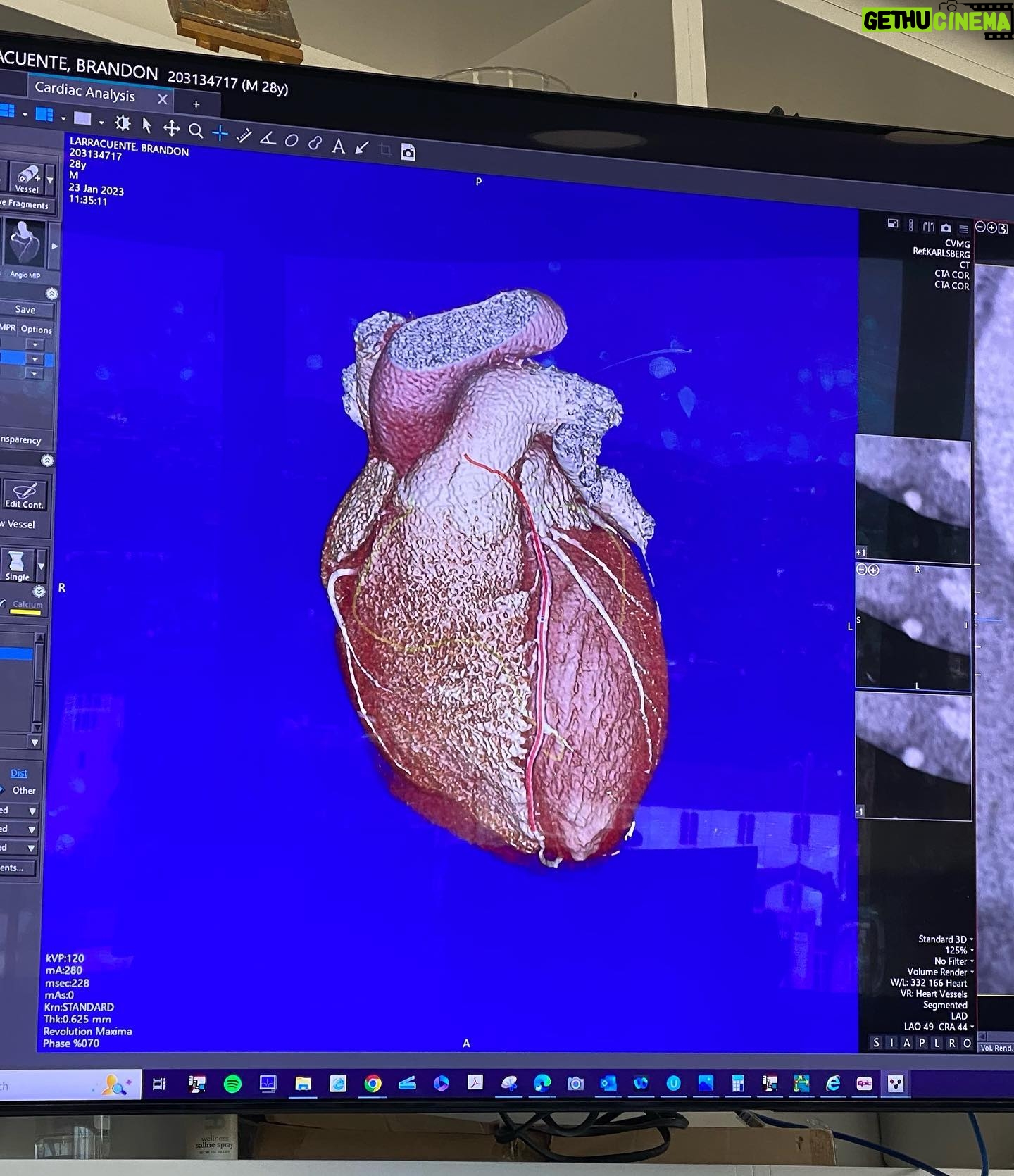Click the Single vessel view icon
This screenshot has width=1014, height=1176.
point(17,565)
